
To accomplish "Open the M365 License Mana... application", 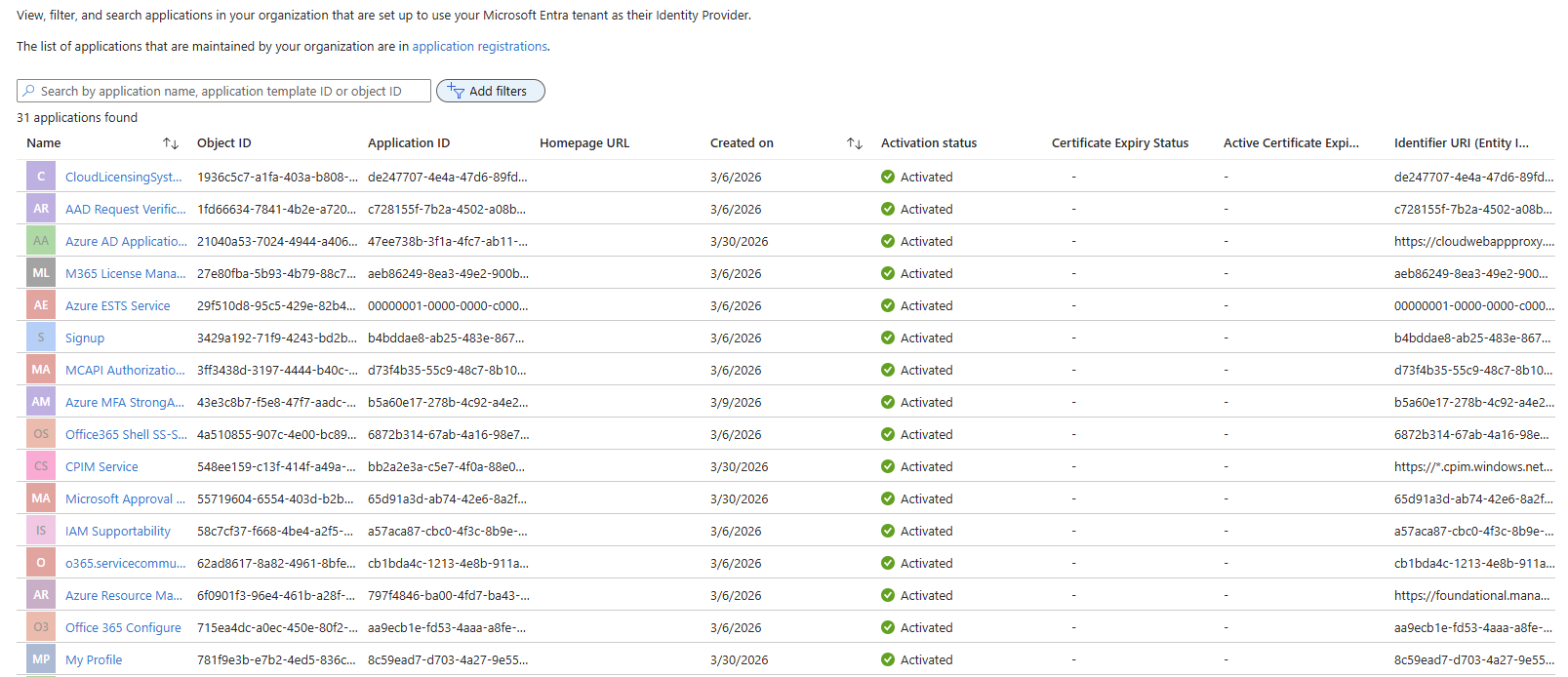I will (125, 273).
